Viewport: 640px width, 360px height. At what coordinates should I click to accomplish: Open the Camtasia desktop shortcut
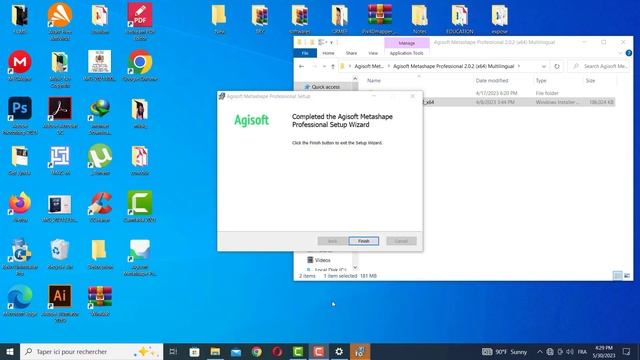(140, 207)
